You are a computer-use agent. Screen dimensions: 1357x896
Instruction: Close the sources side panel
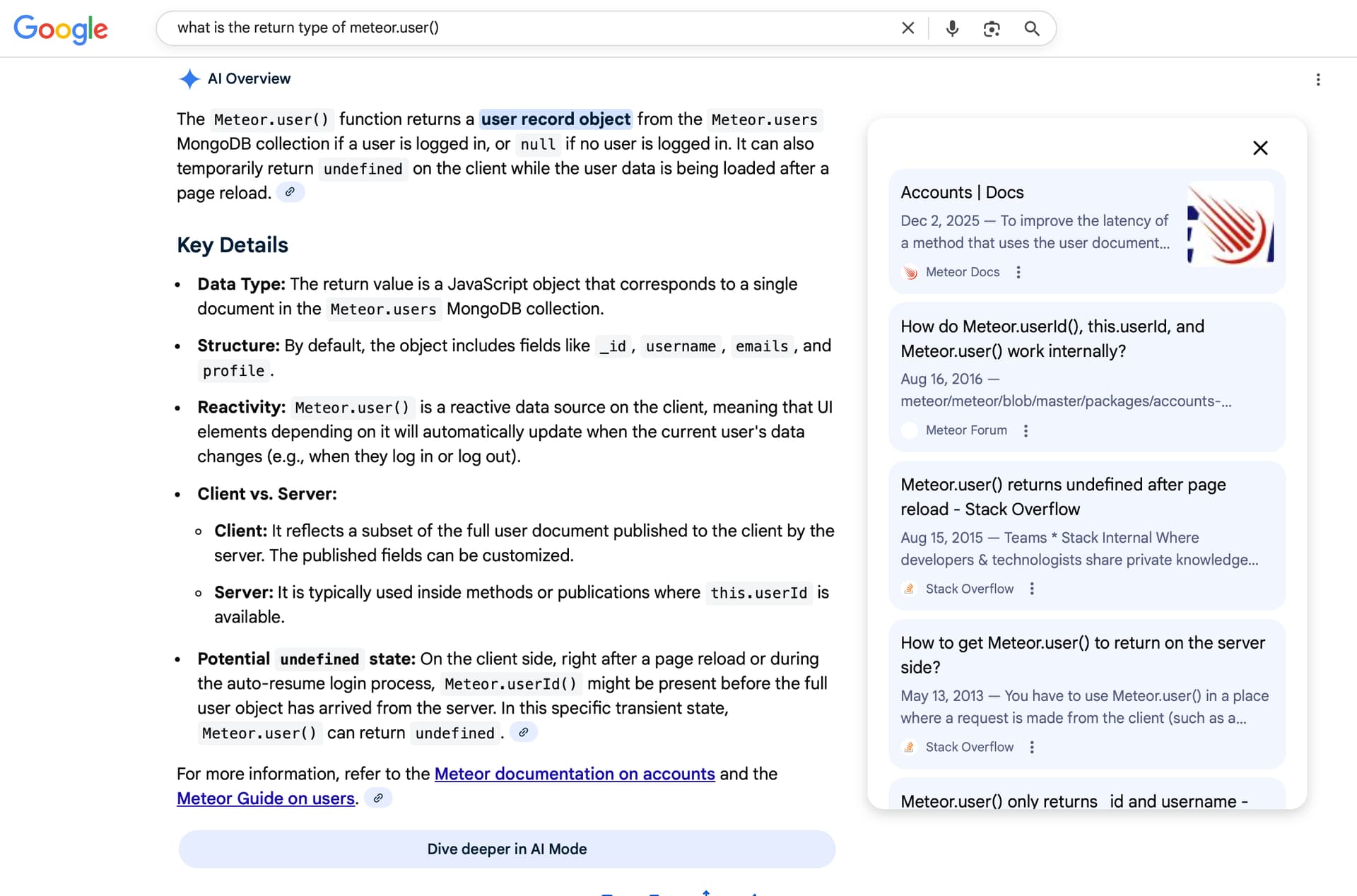click(x=1259, y=148)
